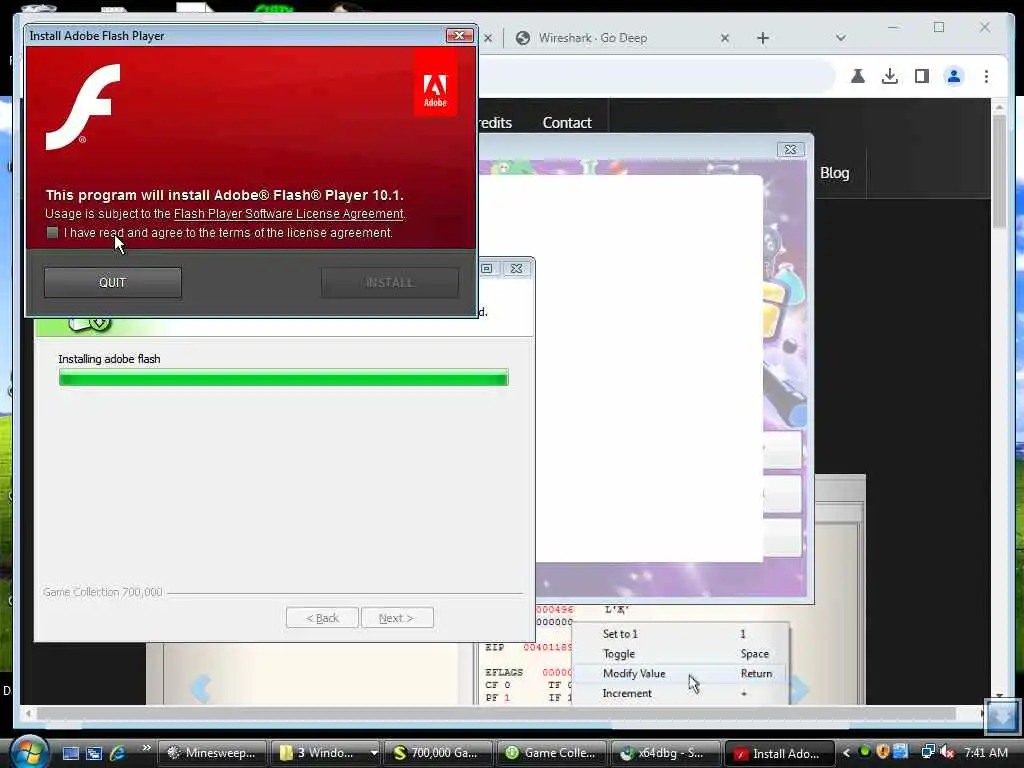The width and height of the screenshot is (1024, 768).
Task: Click the Install Adobe taskbar button
Action: 780,753
